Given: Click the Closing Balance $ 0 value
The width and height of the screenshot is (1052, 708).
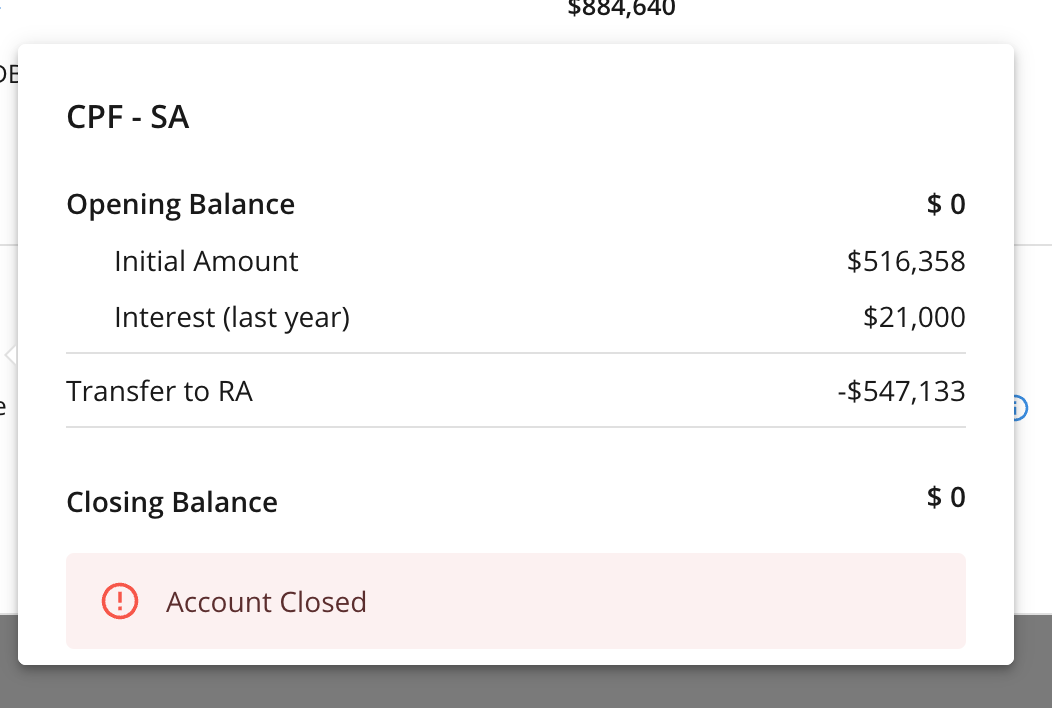Looking at the screenshot, I should point(945,497).
